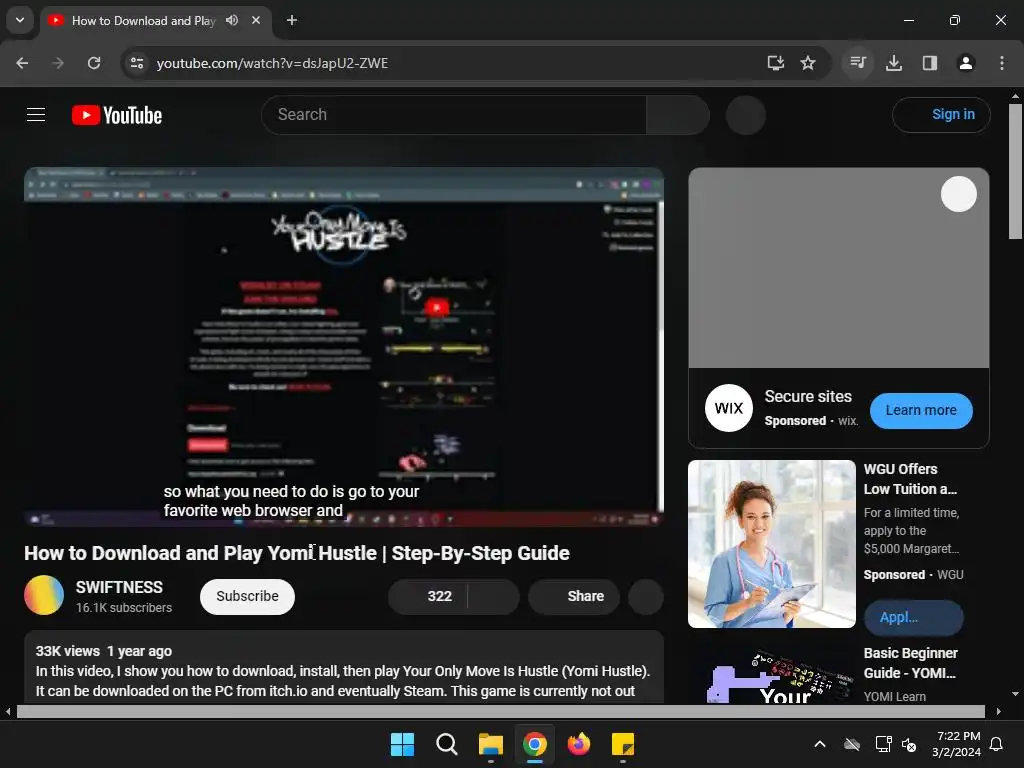This screenshot has width=1024, height=768.
Task: Open the SWIFTNESS channel avatar
Action: coord(44,595)
